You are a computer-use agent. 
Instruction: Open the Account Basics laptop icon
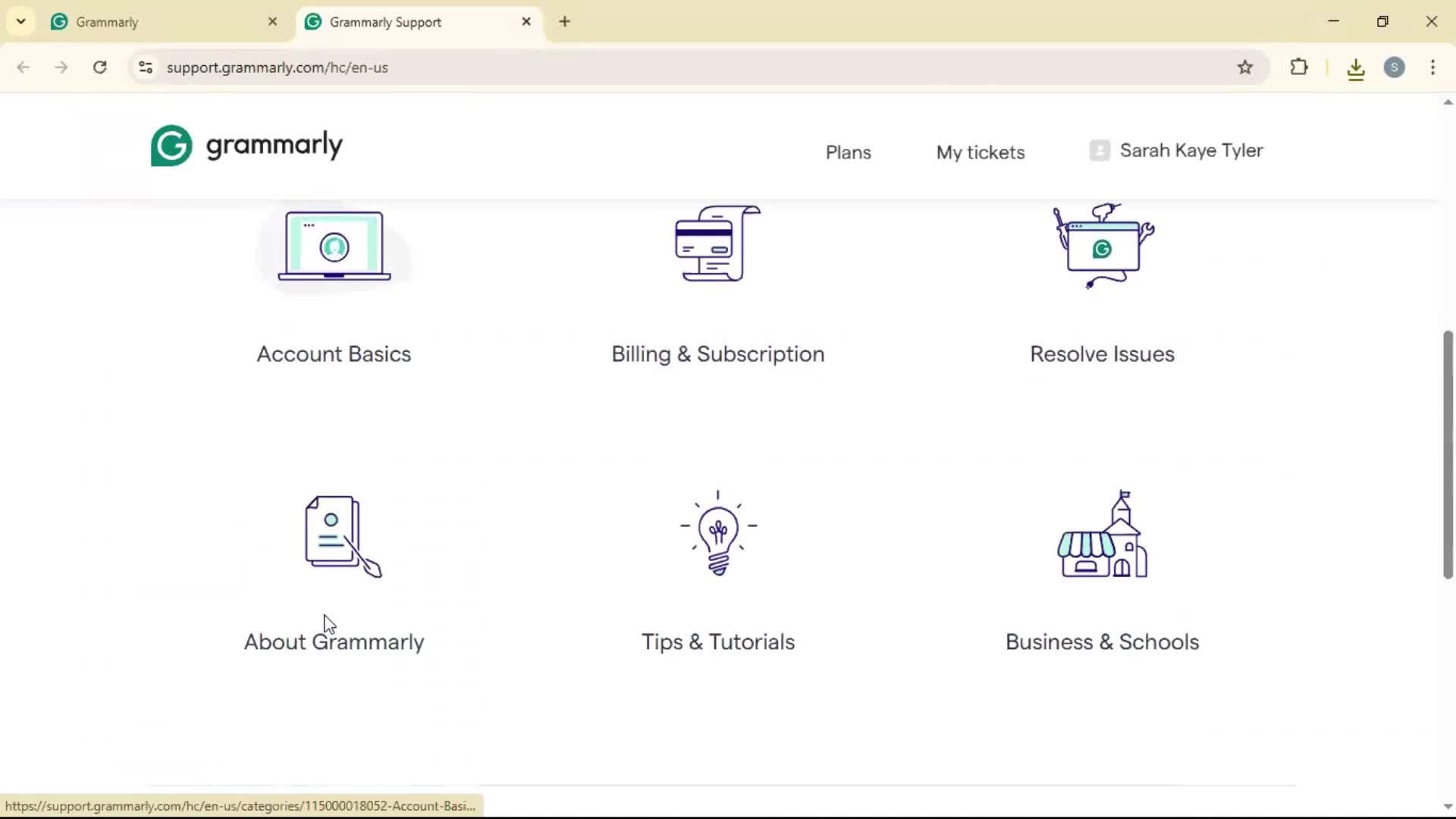(x=334, y=246)
